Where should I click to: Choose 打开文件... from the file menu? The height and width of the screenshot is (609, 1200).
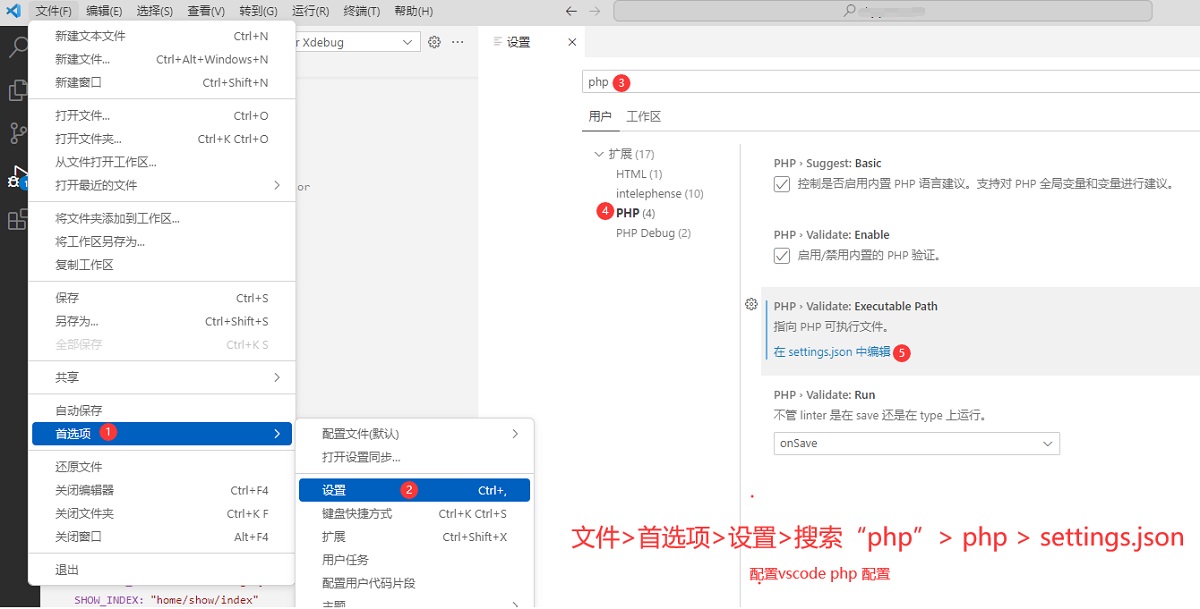162,116
